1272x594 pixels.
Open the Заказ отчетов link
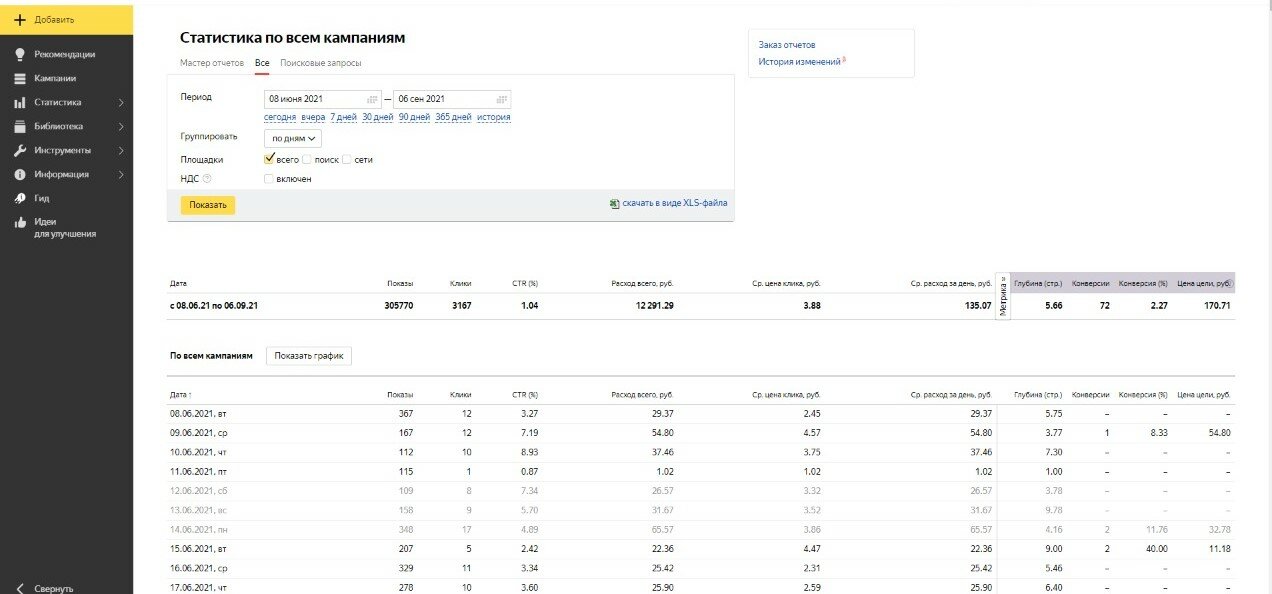[787, 45]
